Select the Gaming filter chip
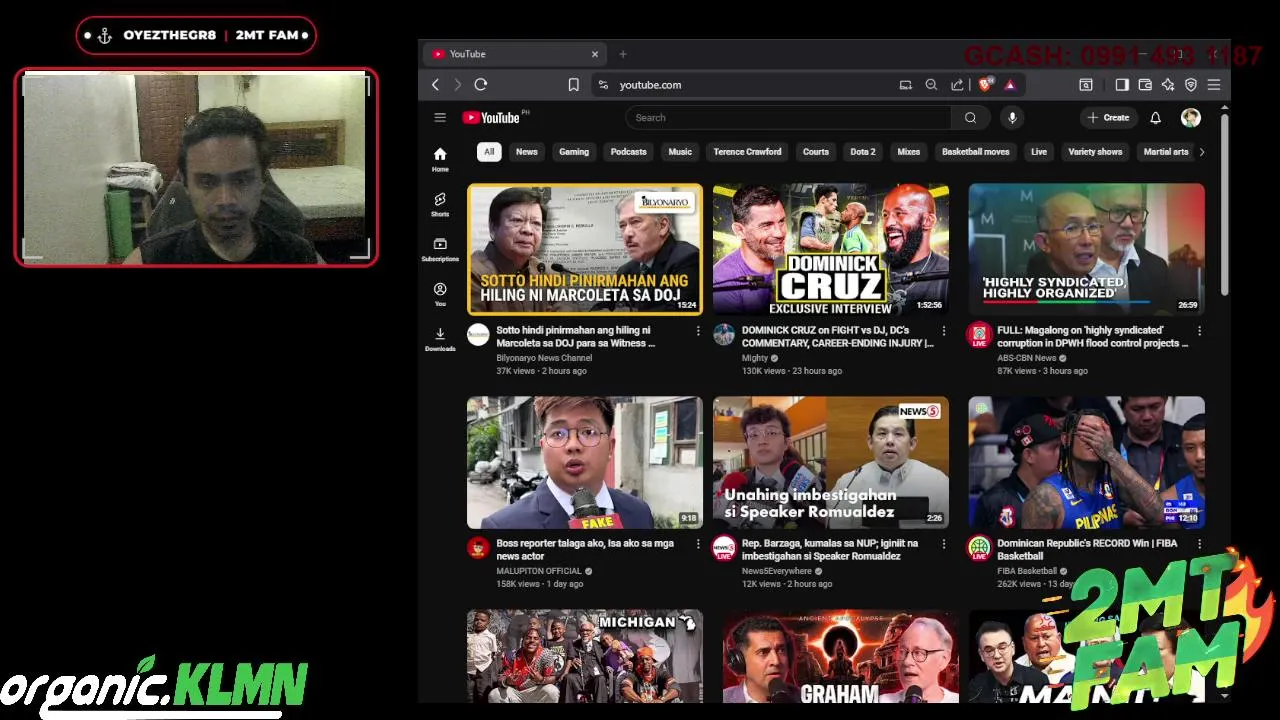This screenshot has height=720, width=1280. pyautogui.click(x=574, y=152)
